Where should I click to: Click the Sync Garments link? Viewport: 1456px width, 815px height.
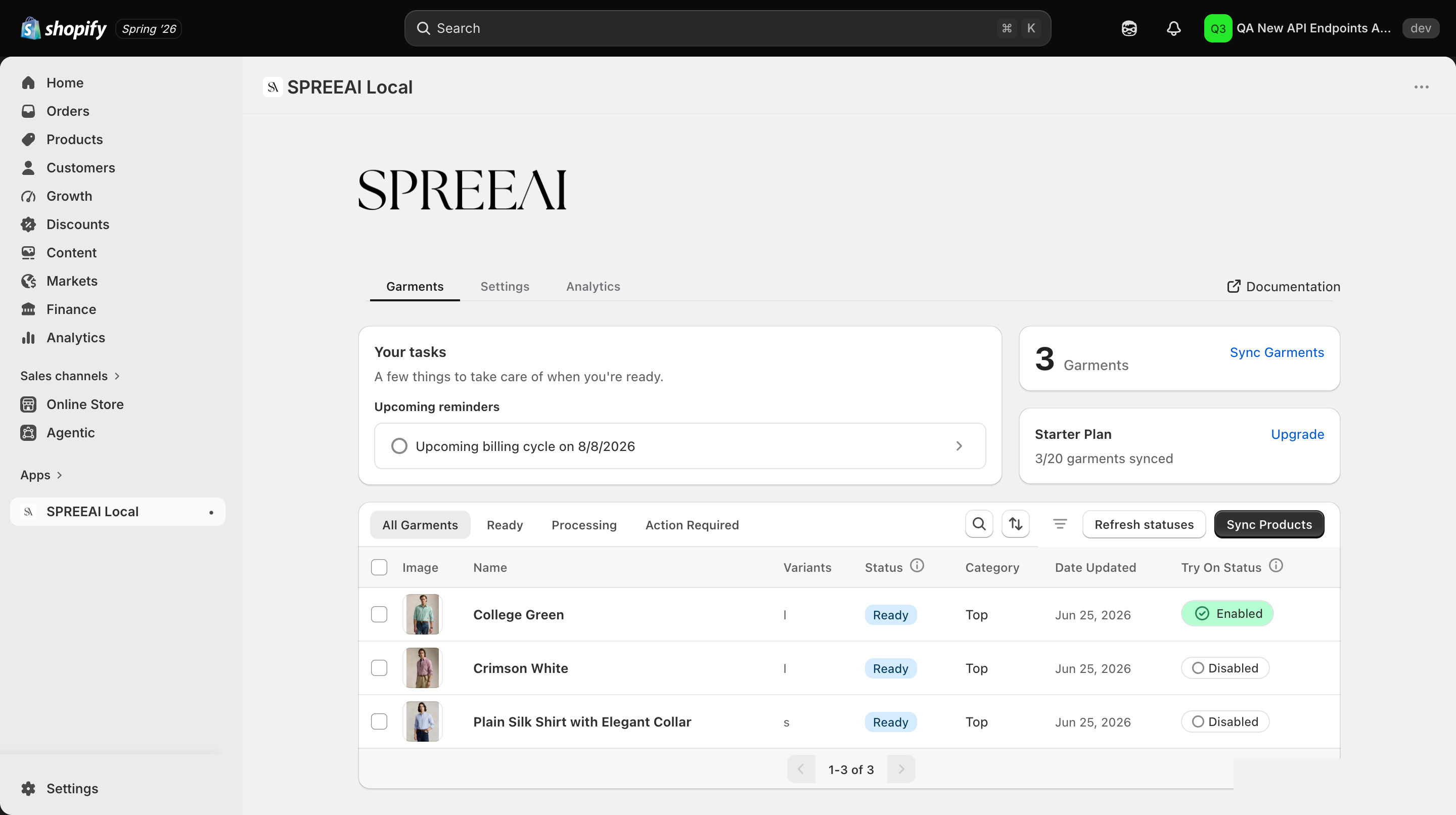[1277, 353]
